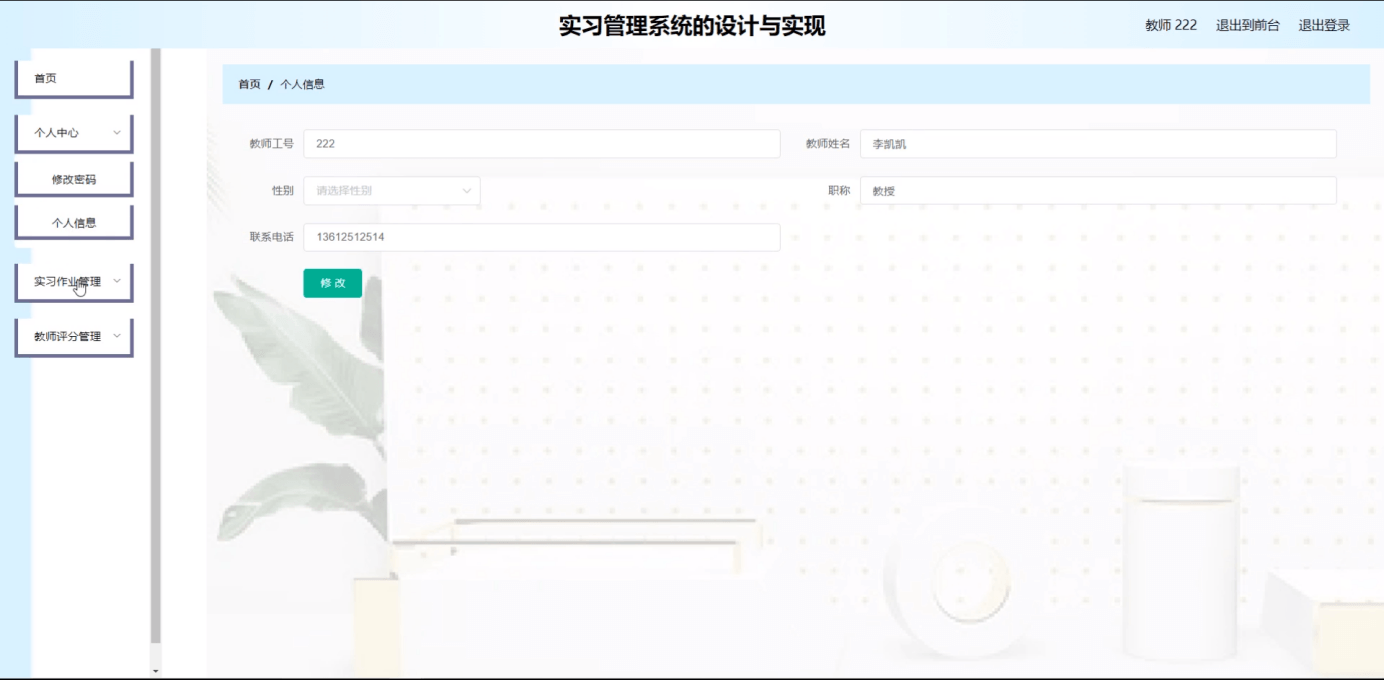1384x680 pixels.
Task: Click the sidebar vertical scrollbar
Action: 155,345
